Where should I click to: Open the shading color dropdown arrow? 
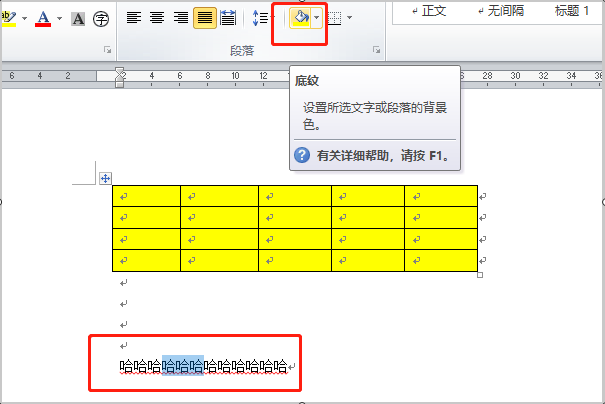click(x=316, y=18)
